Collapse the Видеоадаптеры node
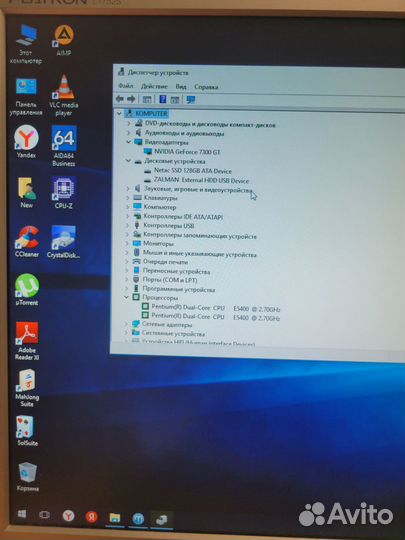405x540 pixels. coord(128,142)
